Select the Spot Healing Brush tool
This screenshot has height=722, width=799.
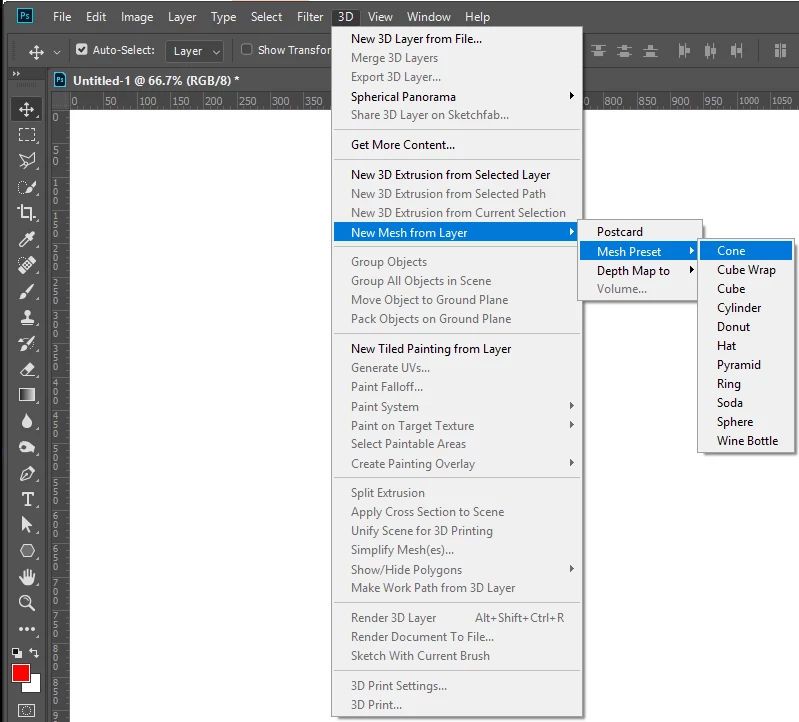tap(26, 265)
